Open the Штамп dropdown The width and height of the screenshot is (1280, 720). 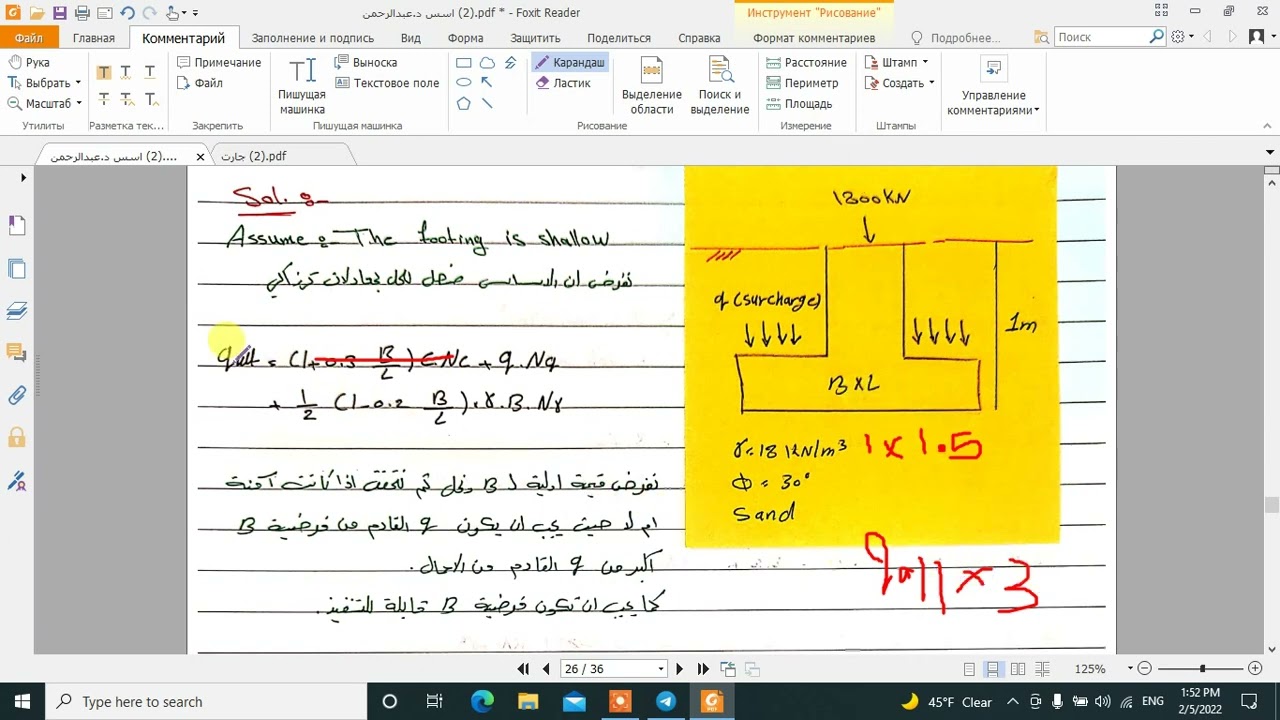[897, 62]
